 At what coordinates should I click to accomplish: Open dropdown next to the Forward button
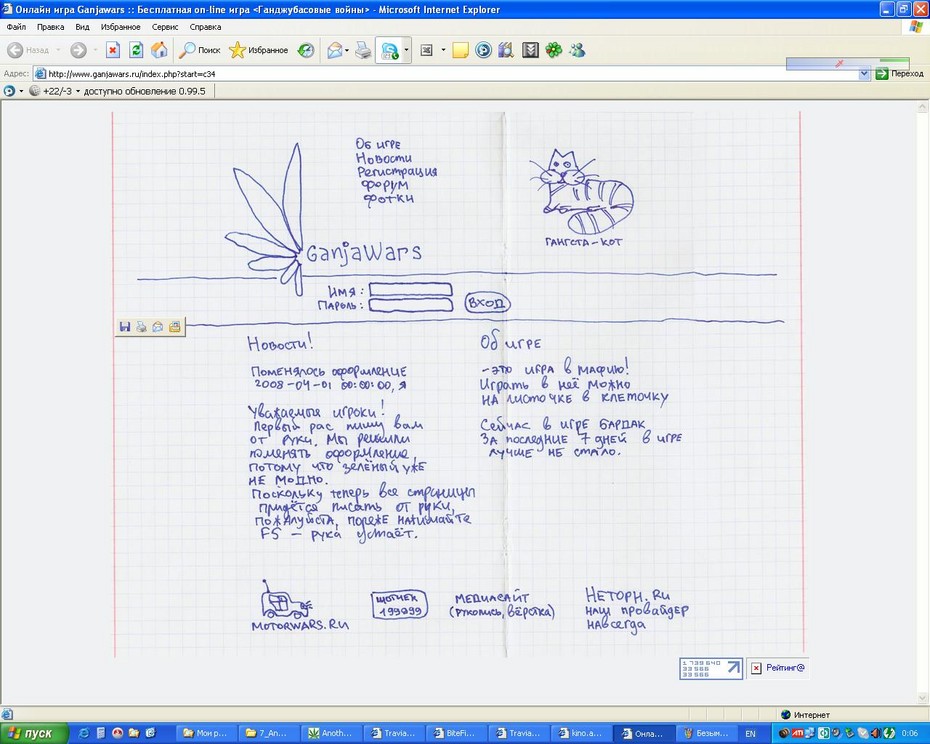click(95, 50)
